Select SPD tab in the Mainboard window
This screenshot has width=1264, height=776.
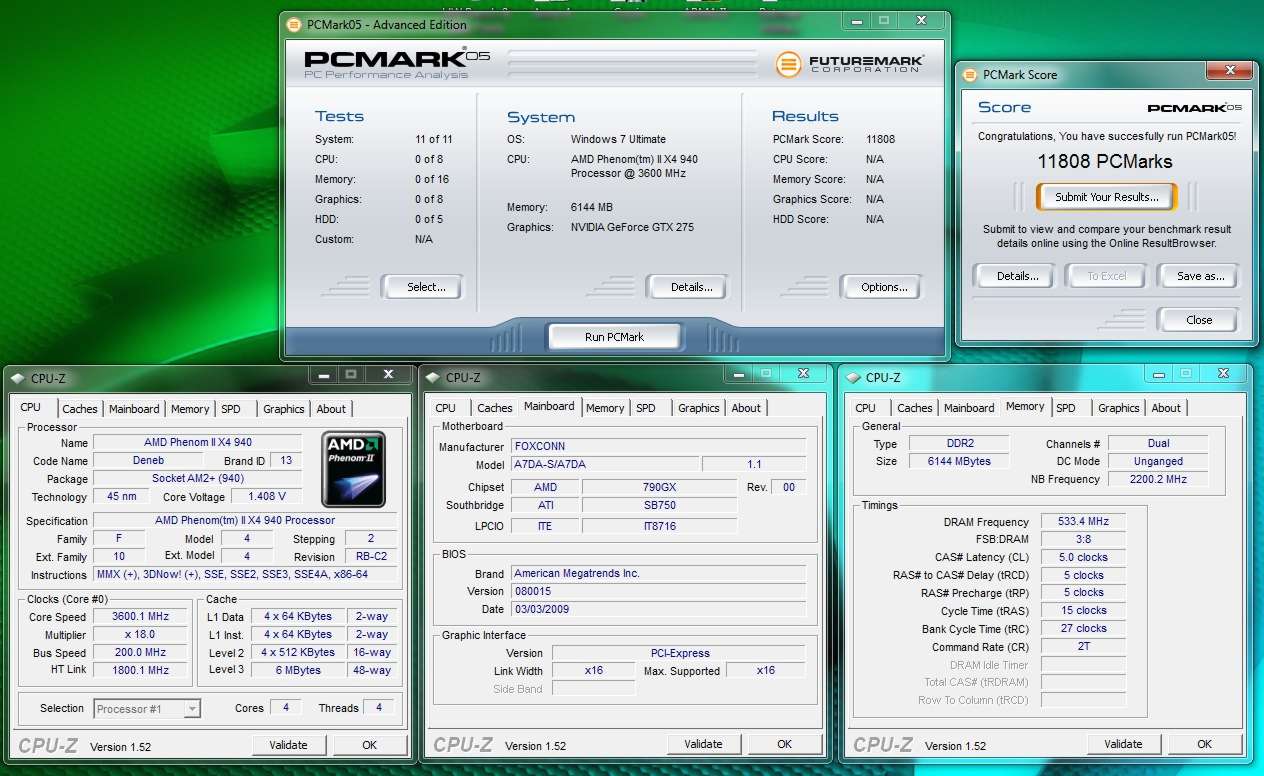[646, 408]
